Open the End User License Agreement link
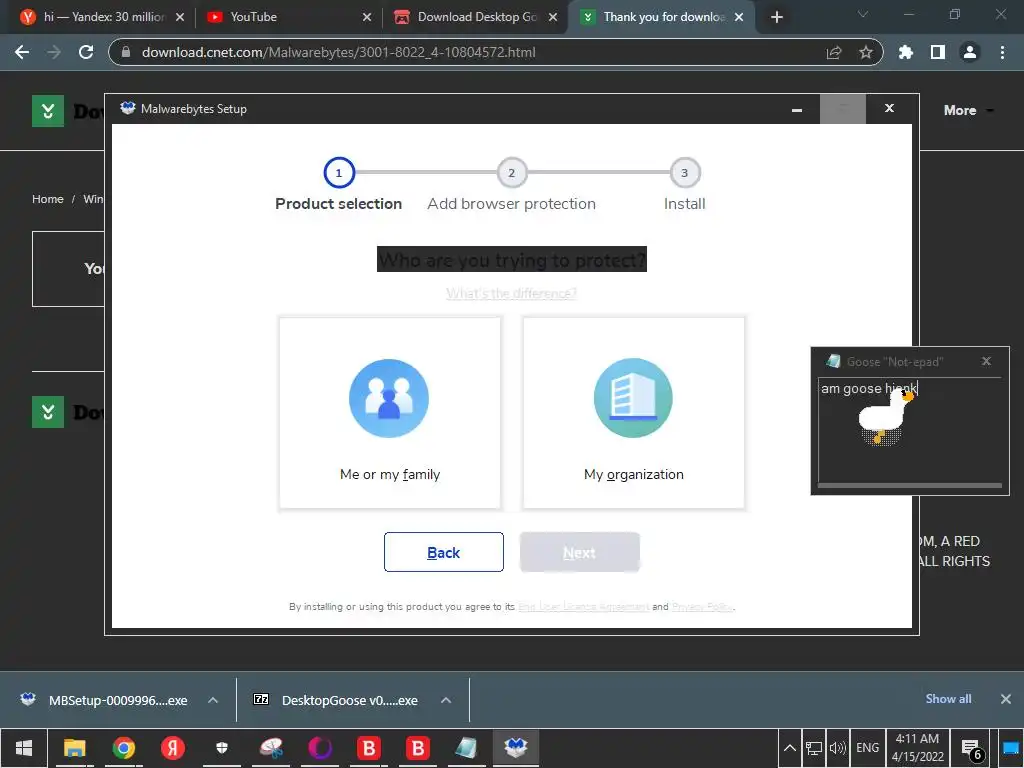This screenshot has width=1024, height=768. pos(583,607)
